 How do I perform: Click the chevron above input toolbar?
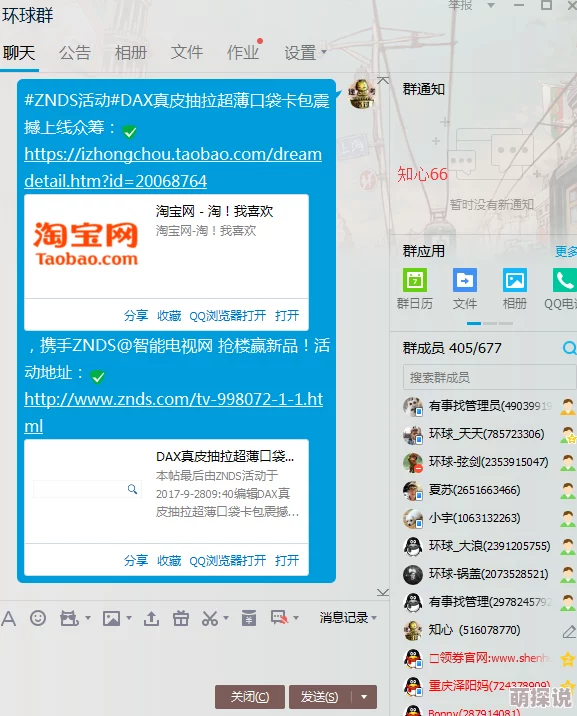click(383, 592)
